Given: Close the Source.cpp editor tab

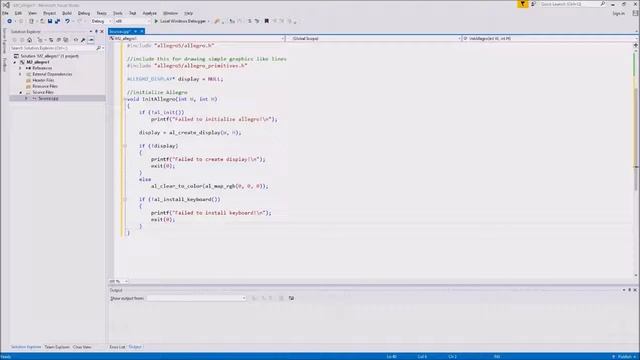Looking at the screenshot, I should pyautogui.click(x=142, y=31).
